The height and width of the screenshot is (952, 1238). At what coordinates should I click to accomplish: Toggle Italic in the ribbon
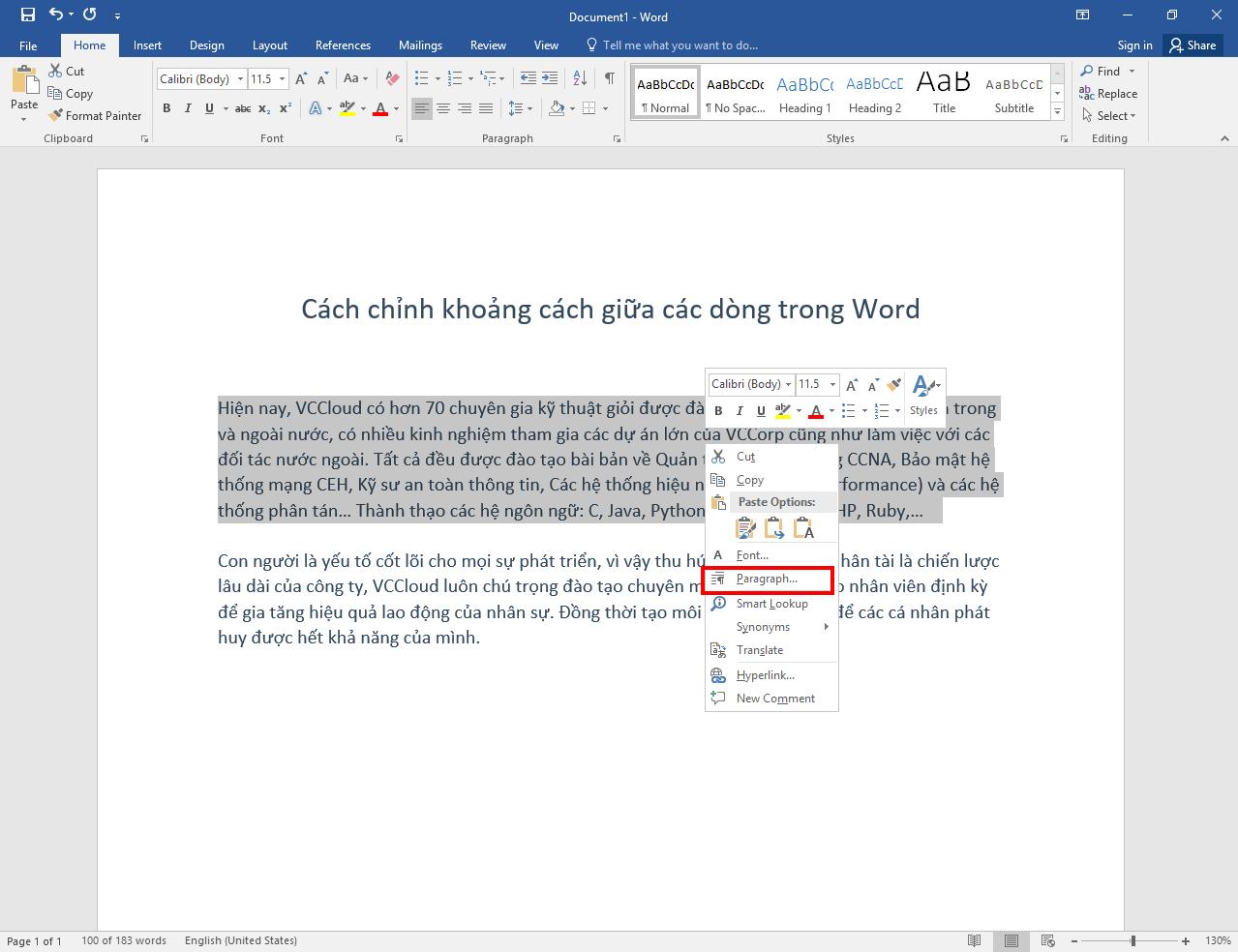tap(188, 108)
